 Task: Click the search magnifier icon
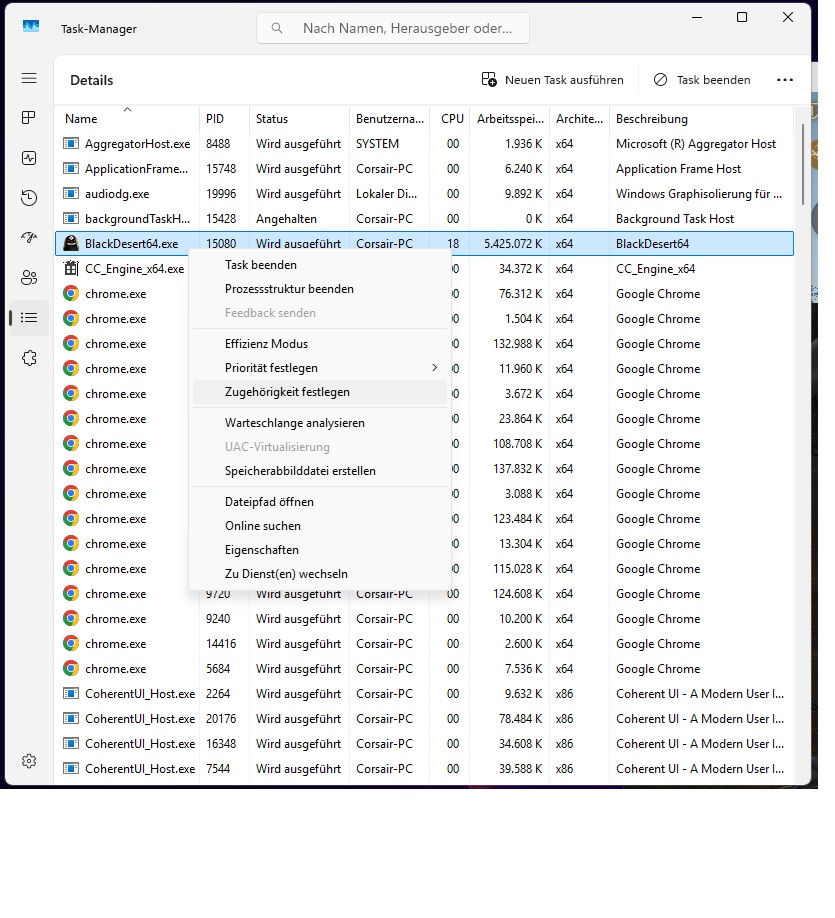(x=277, y=28)
